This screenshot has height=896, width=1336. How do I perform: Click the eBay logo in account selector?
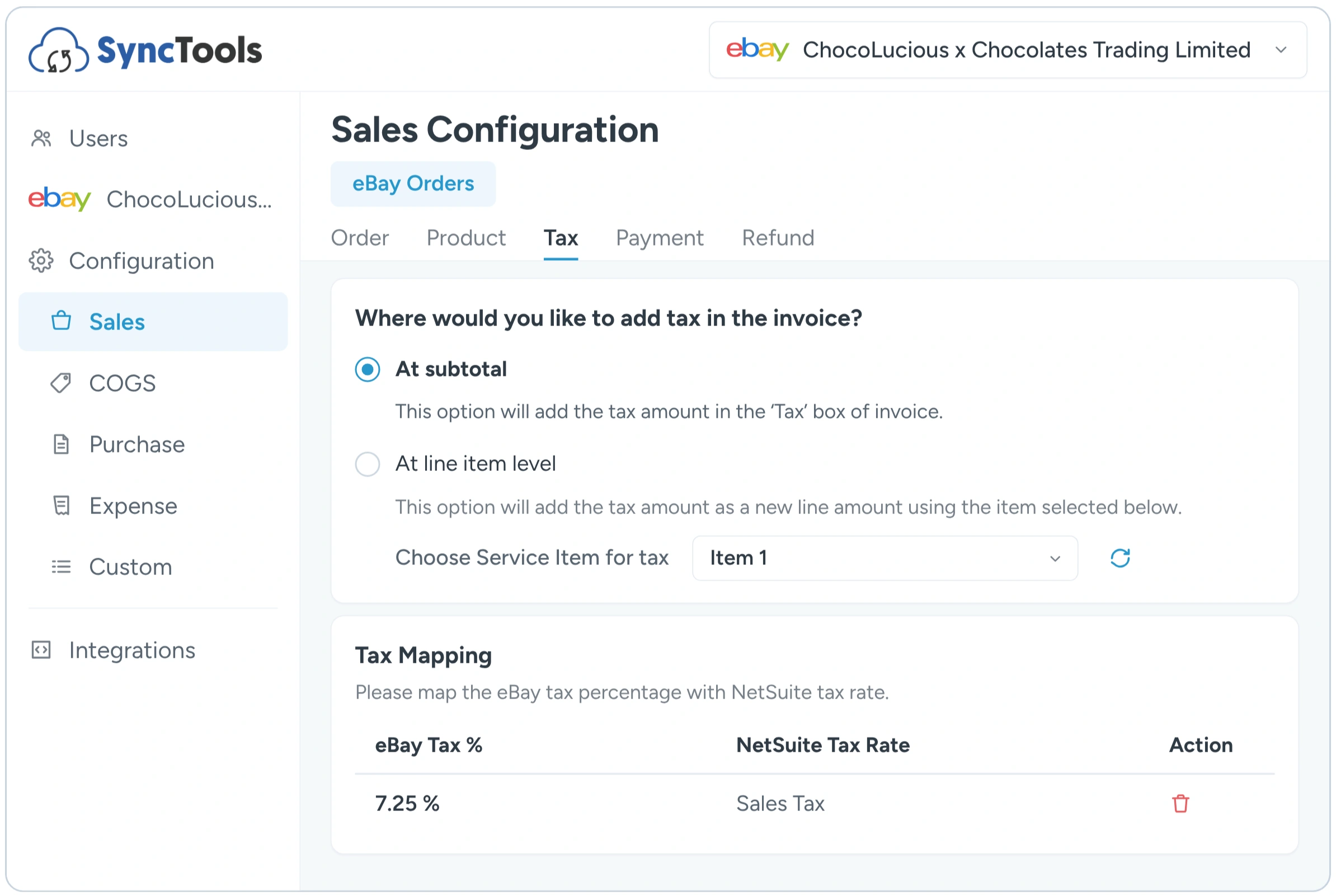[x=757, y=50]
